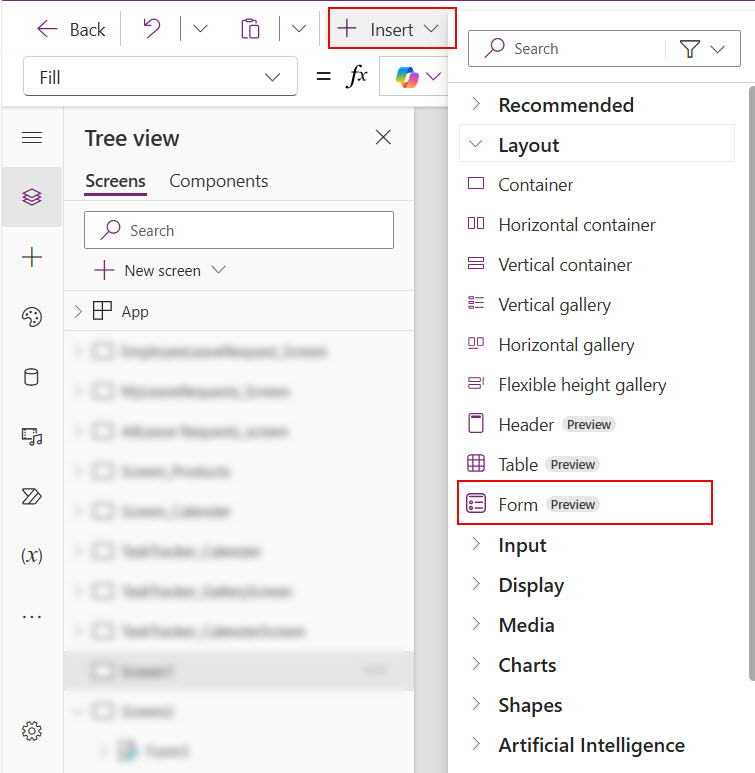
Task: Open the Data cylinder icon
Action: click(32, 377)
